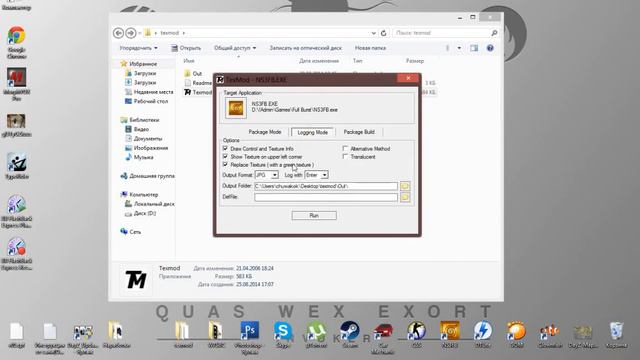Refresh the Explorer folder view

(x=383, y=33)
